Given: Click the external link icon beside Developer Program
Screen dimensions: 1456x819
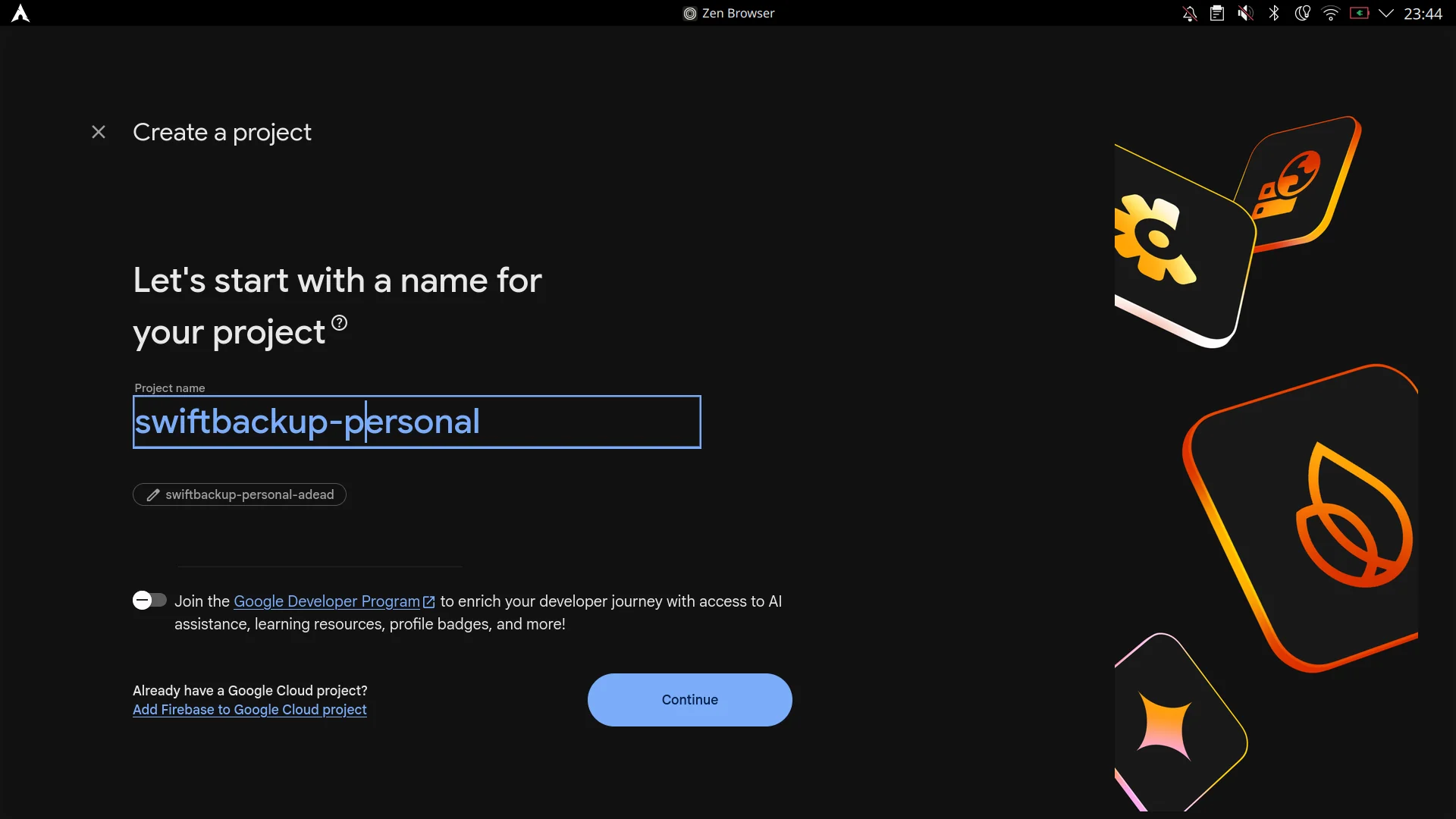Looking at the screenshot, I should click(x=429, y=602).
